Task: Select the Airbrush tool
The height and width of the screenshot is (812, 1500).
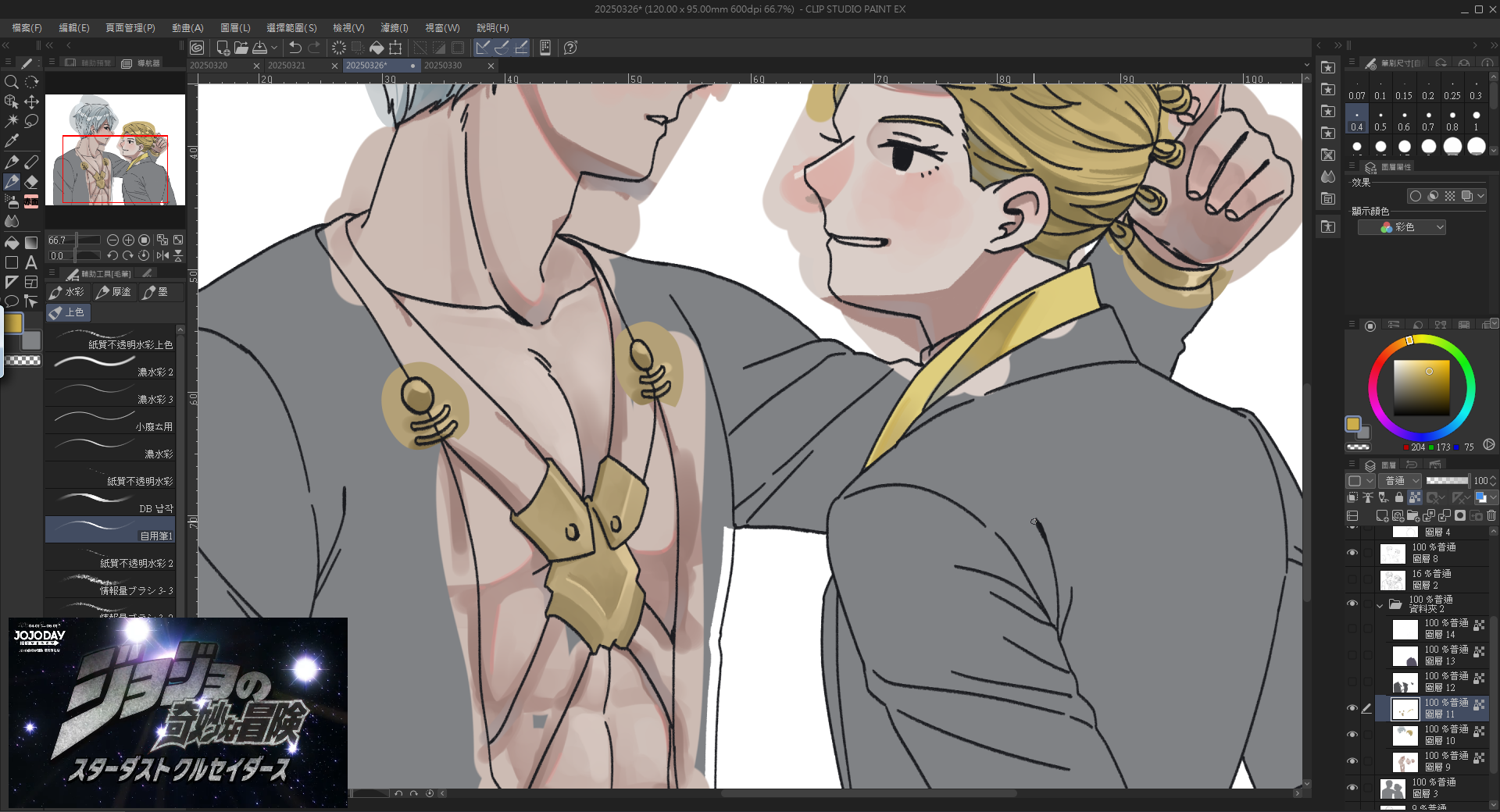Action: (x=12, y=201)
